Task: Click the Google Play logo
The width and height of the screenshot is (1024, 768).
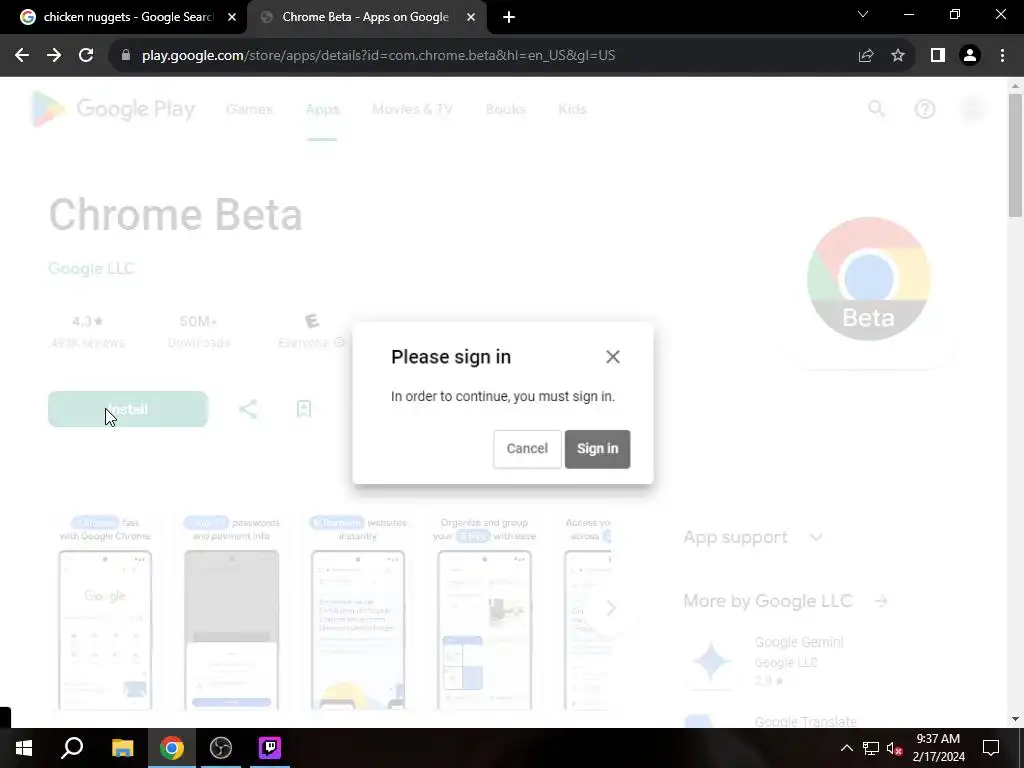Action: click(112, 109)
